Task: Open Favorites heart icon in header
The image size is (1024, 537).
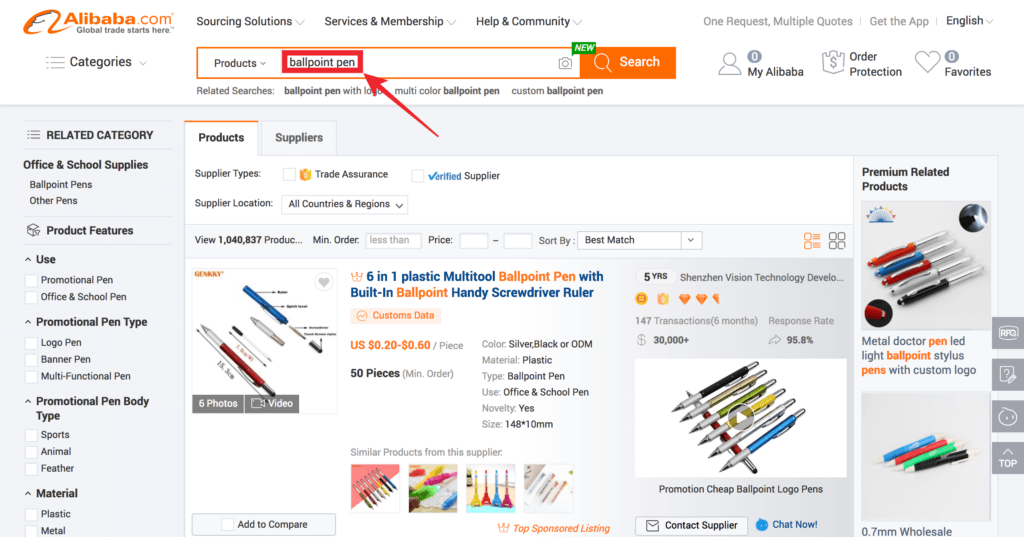Action: point(927,63)
